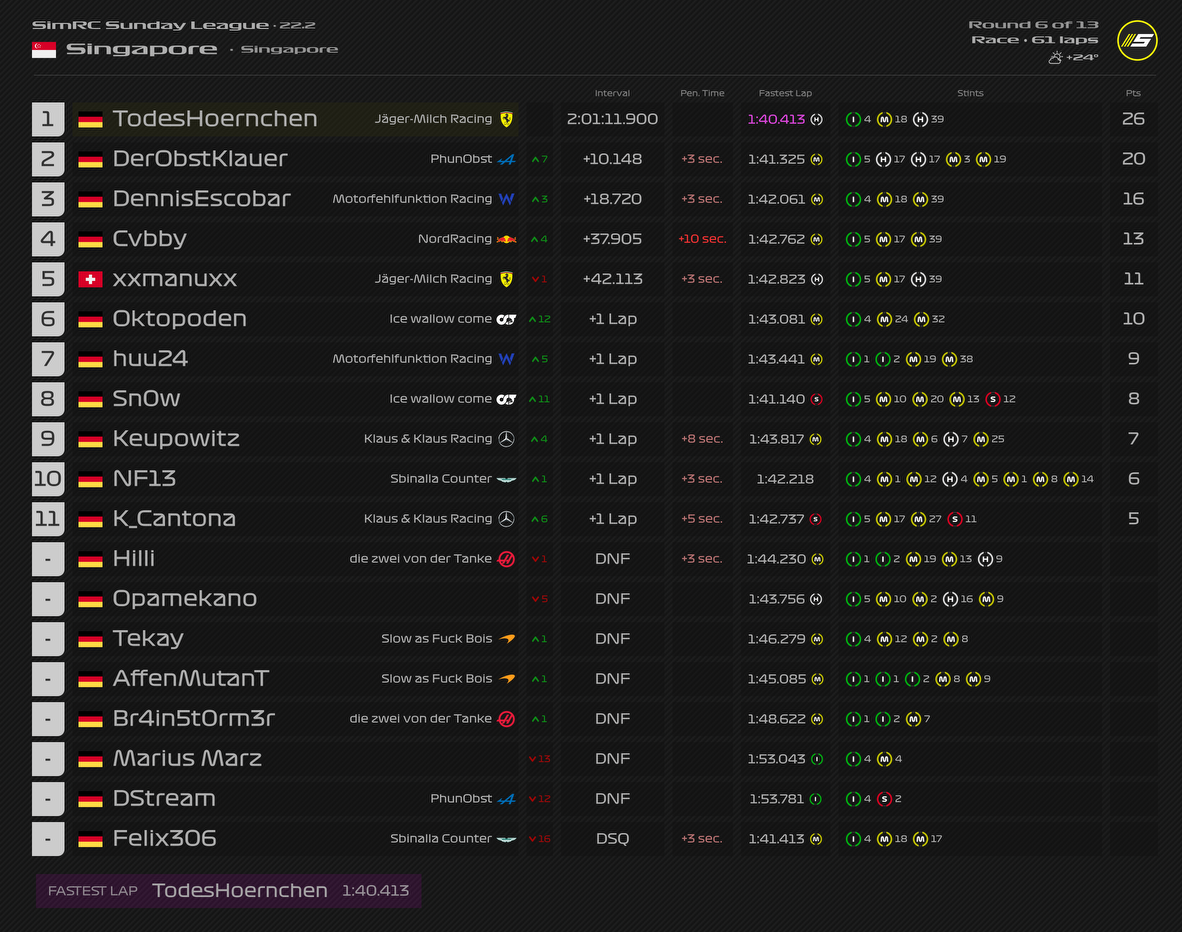This screenshot has width=1182, height=932.
Task: Click the McLaren logo in Tekay's row
Action: (x=507, y=639)
